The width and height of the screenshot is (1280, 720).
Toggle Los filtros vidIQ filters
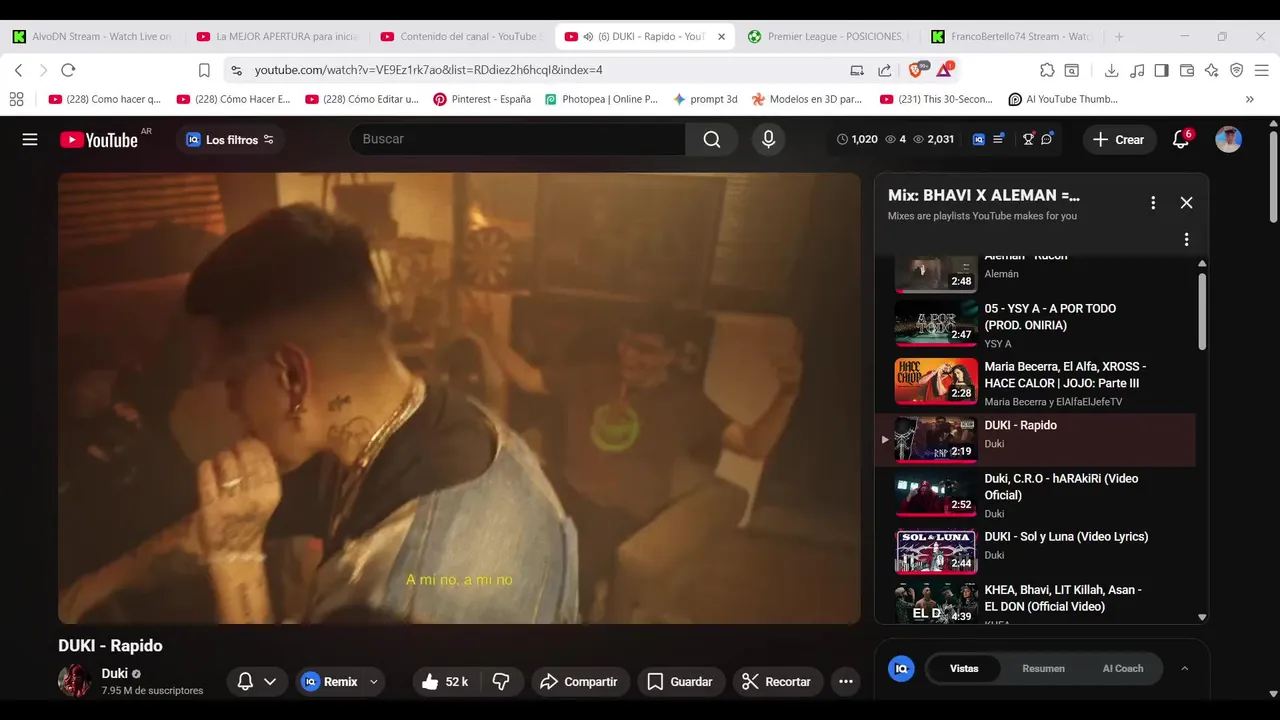[230, 140]
